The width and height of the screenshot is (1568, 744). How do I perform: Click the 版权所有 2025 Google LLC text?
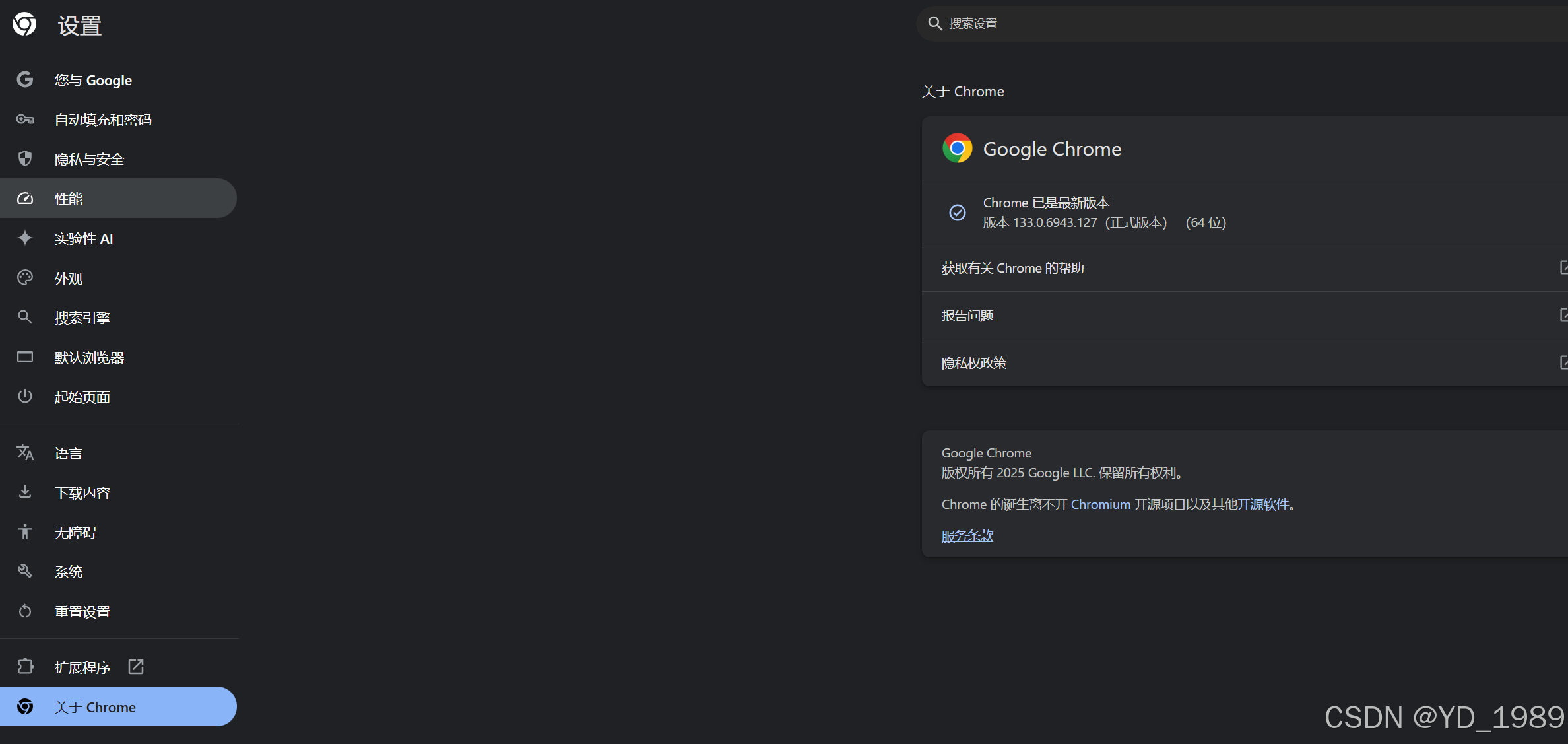tap(1064, 473)
